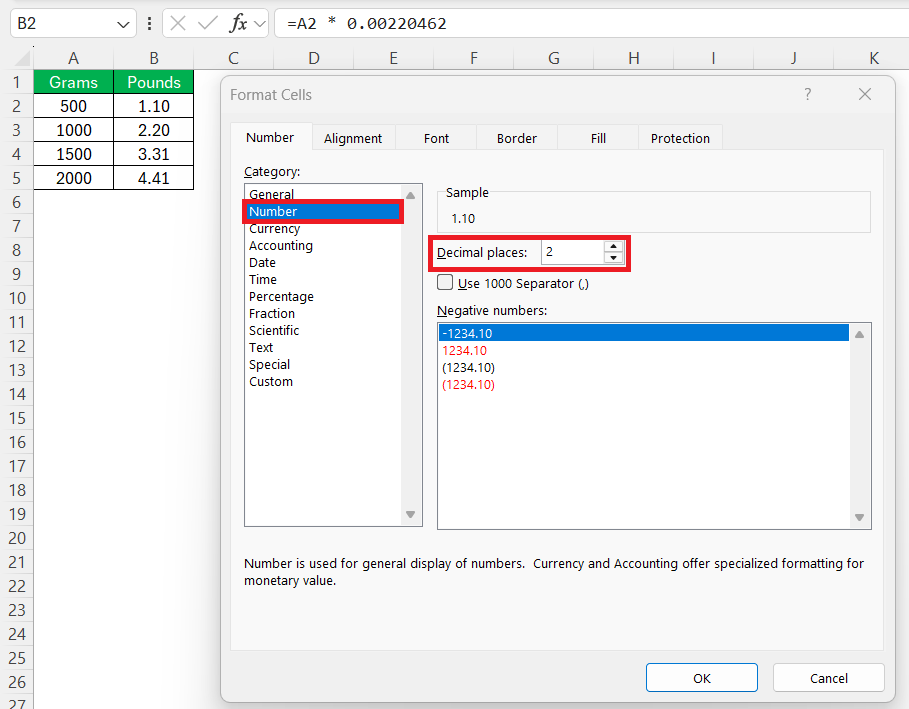Click Category list scroll down arrow

click(410, 515)
